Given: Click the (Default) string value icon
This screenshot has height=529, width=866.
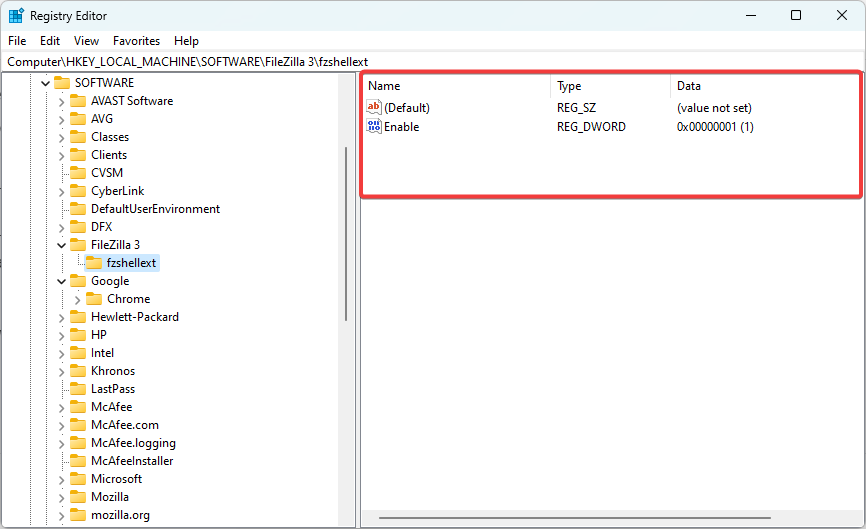Looking at the screenshot, I should pos(374,108).
